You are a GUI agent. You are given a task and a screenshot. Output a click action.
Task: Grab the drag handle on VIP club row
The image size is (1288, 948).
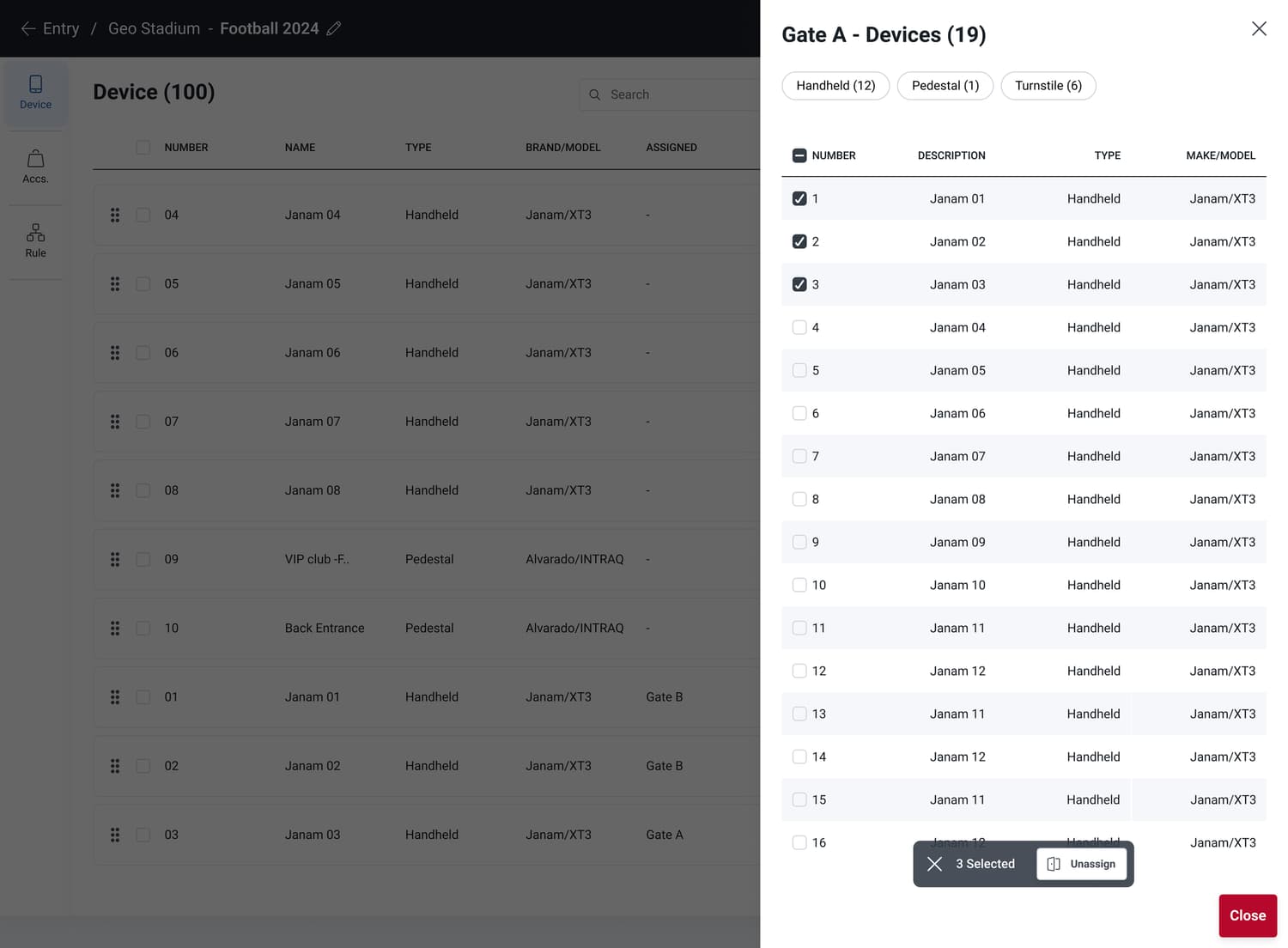tap(115, 559)
